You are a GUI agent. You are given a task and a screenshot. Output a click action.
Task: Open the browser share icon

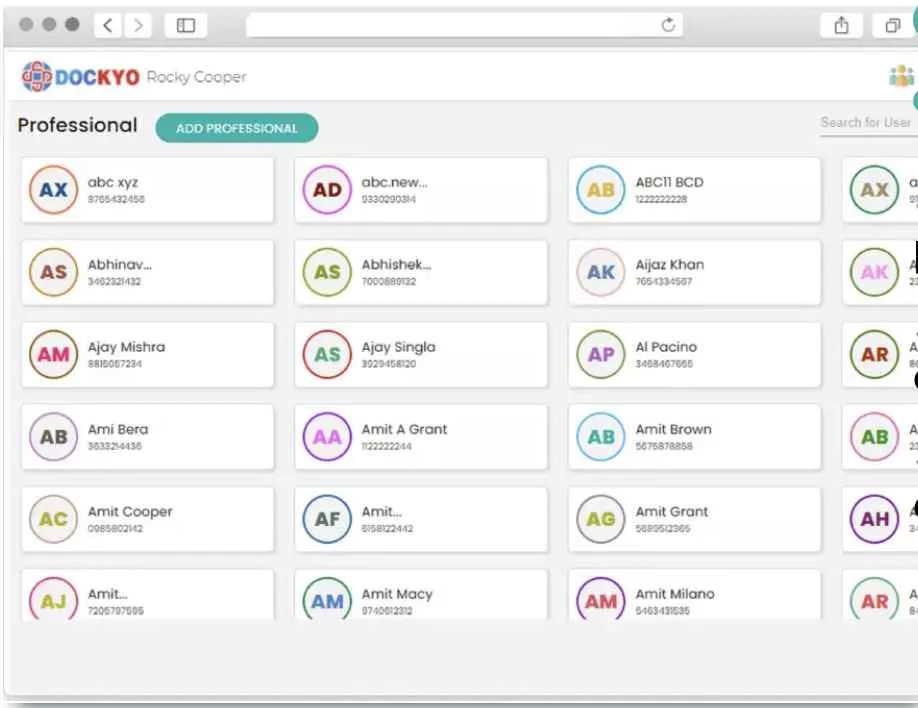[x=841, y=26]
